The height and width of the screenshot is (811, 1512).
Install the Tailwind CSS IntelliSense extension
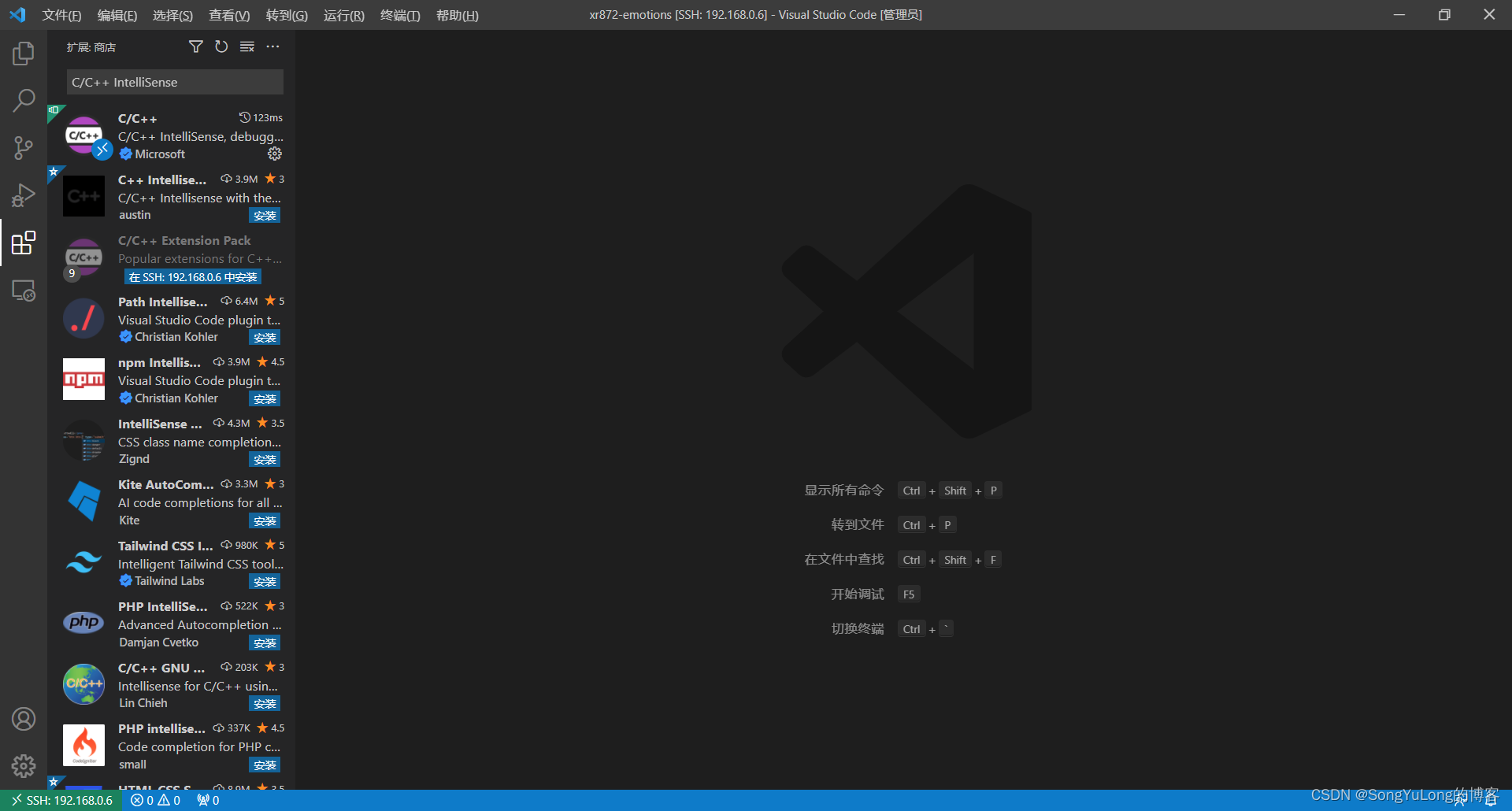click(x=265, y=582)
